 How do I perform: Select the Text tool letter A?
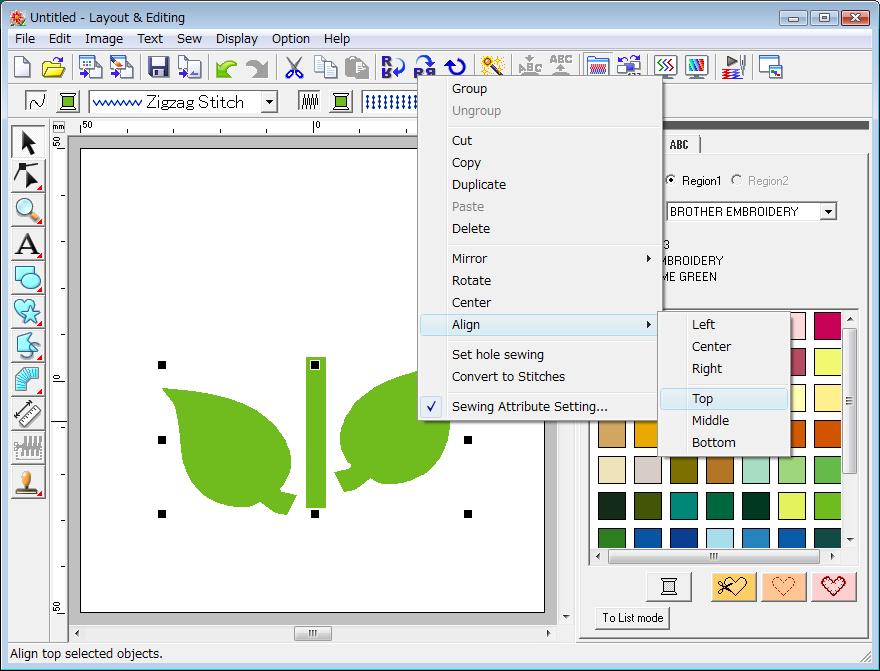pyautogui.click(x=28, y=245)
